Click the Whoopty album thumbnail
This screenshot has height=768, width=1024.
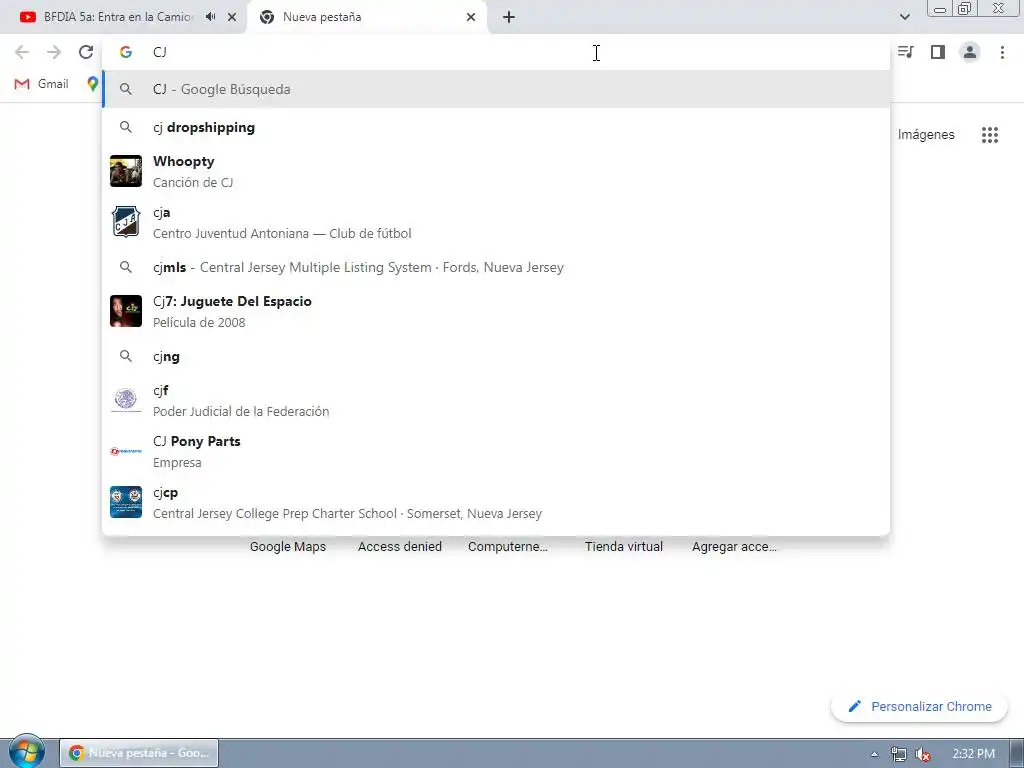coord(126,171)
